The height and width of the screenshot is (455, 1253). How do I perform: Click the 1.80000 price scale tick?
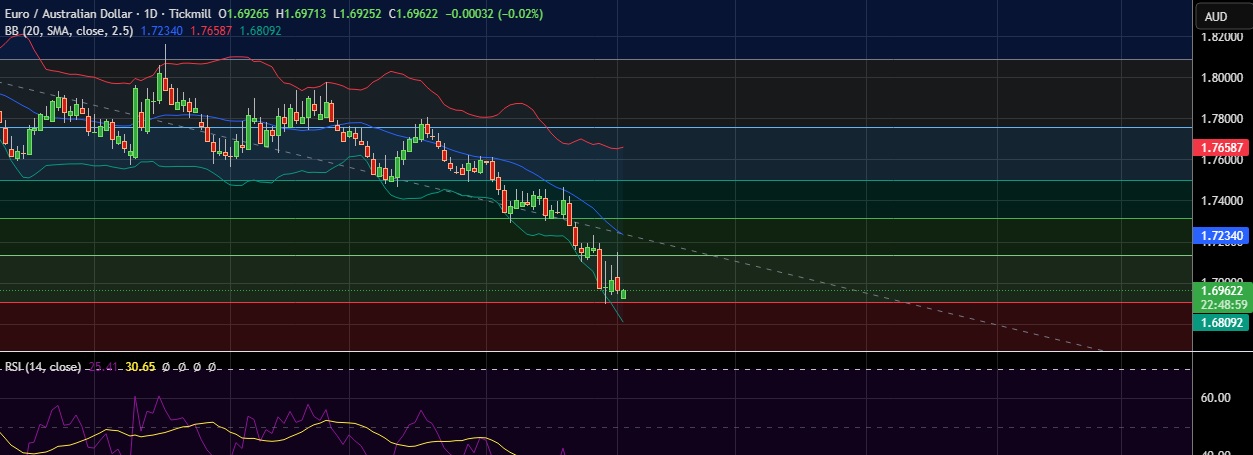[1222, 78]
